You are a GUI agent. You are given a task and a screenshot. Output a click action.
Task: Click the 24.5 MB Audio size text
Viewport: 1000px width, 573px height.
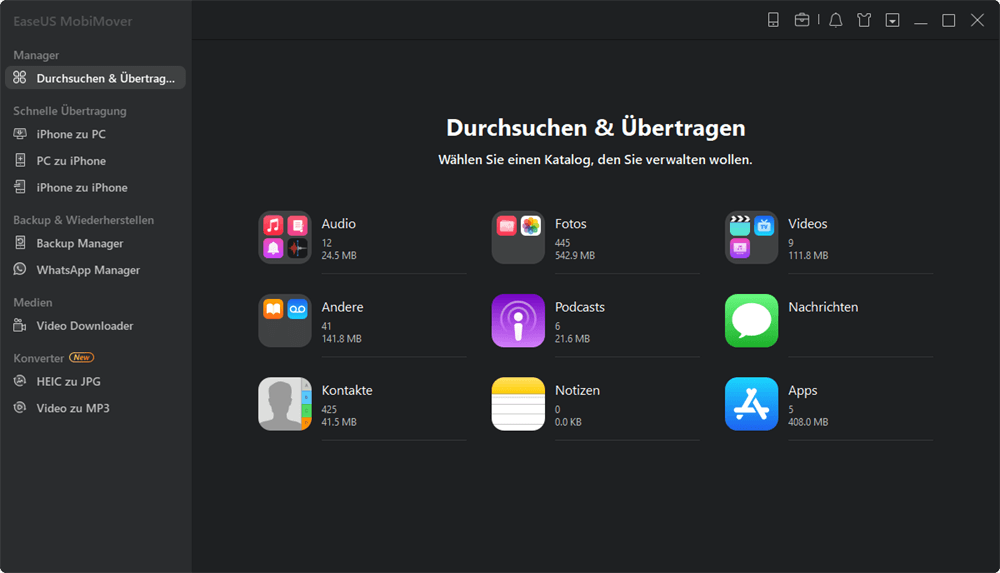[x=339, y=255]
